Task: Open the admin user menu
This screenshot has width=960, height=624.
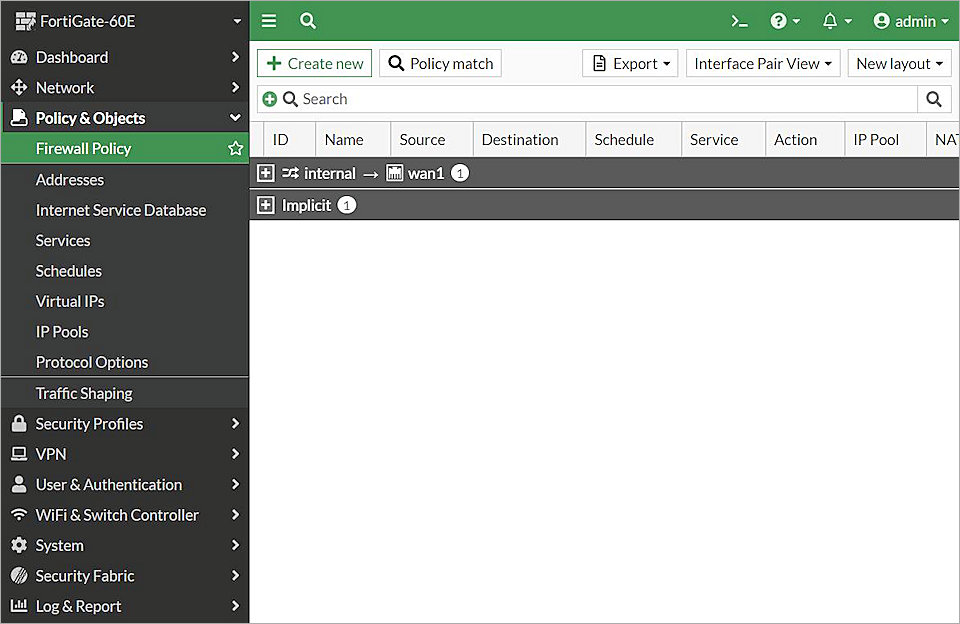Action: click(910, 21)
